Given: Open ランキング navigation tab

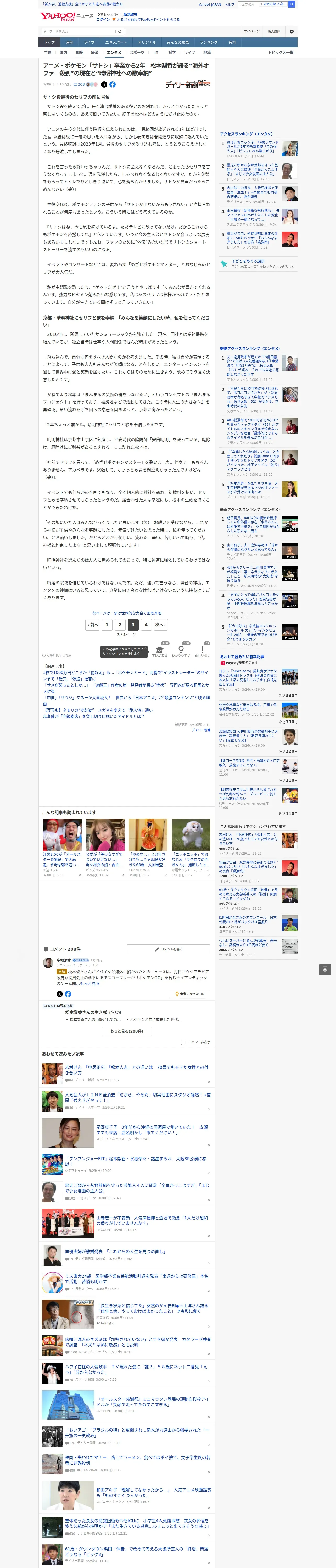Looking at the screenshot, I should tap(209, 42).
